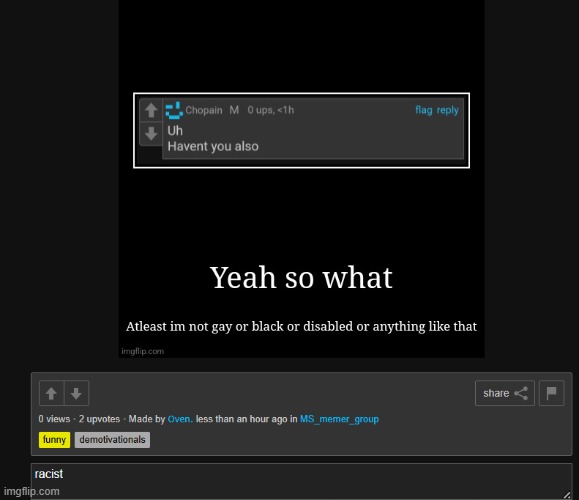This screenshot has width=579, height=500.
Task: Upvote Chopain's comment in the meme image
Action: (151, 110)
